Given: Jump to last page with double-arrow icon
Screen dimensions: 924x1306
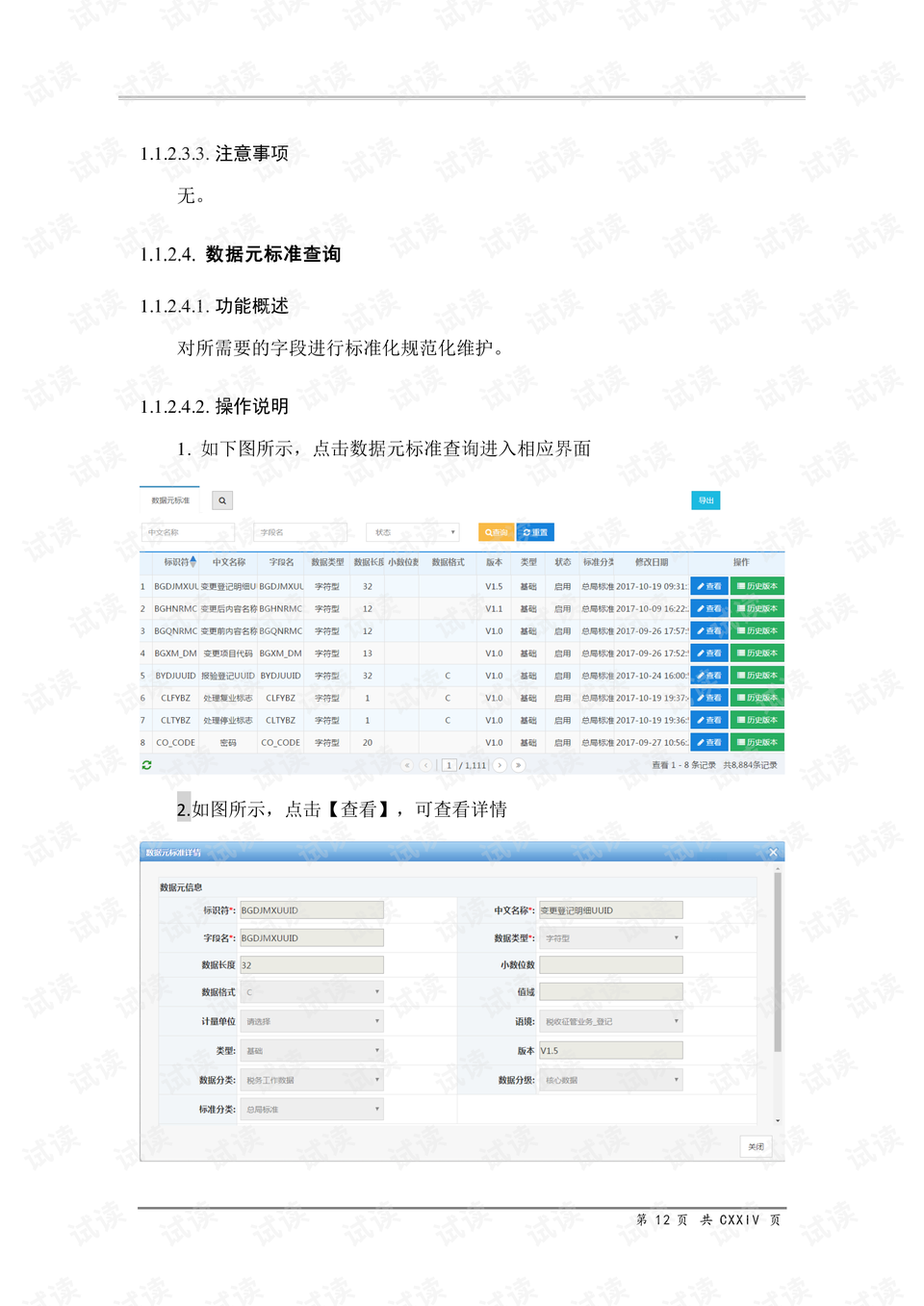Looking at the screenshot, I should point(518,763).
